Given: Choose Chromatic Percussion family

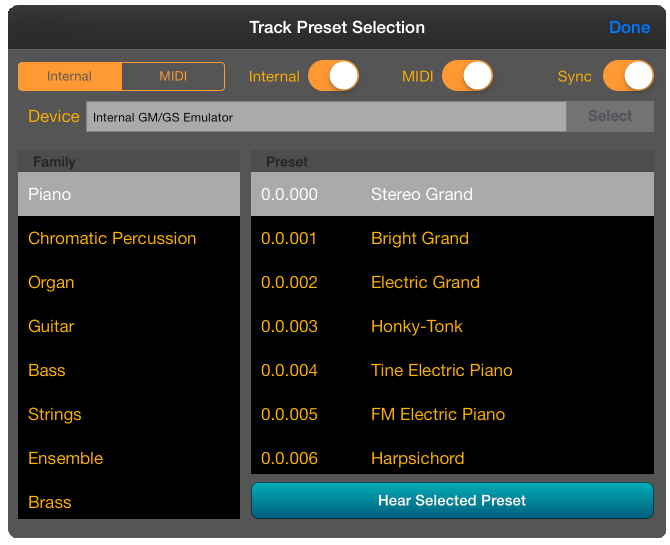Looking at the screenshot, I should [x=129, y=238].
